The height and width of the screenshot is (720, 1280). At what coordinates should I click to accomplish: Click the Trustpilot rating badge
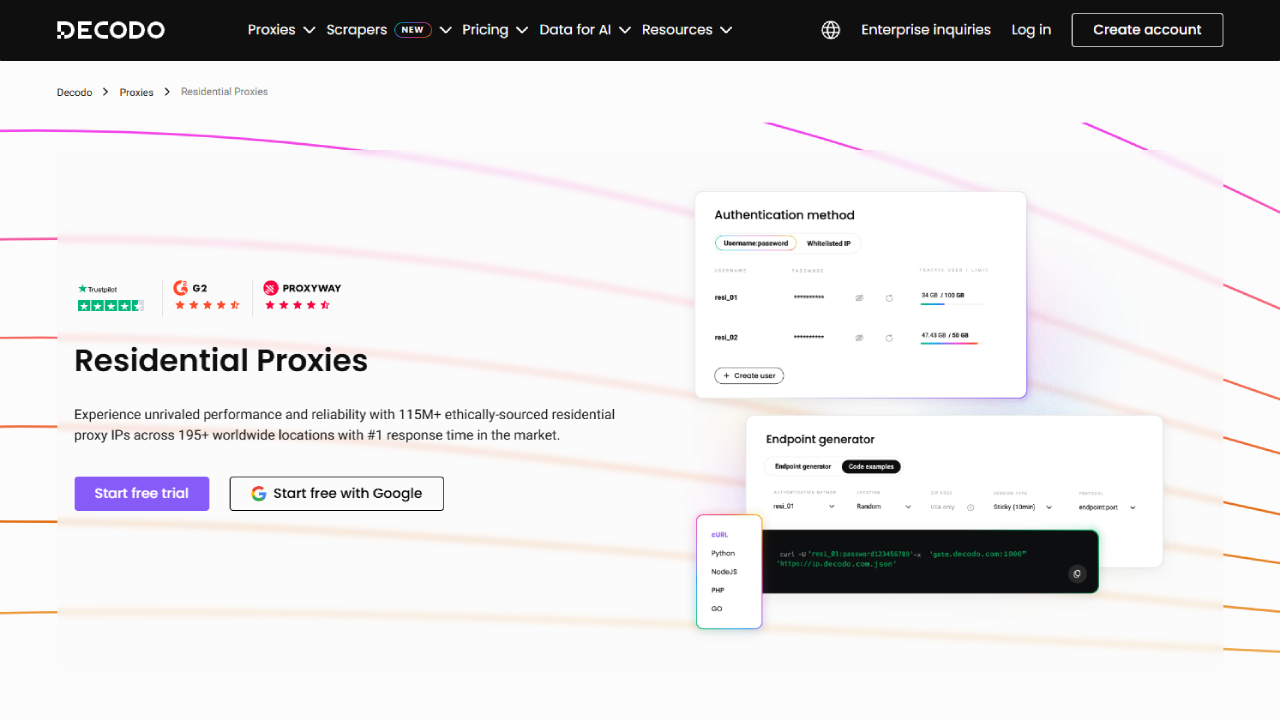111,297
